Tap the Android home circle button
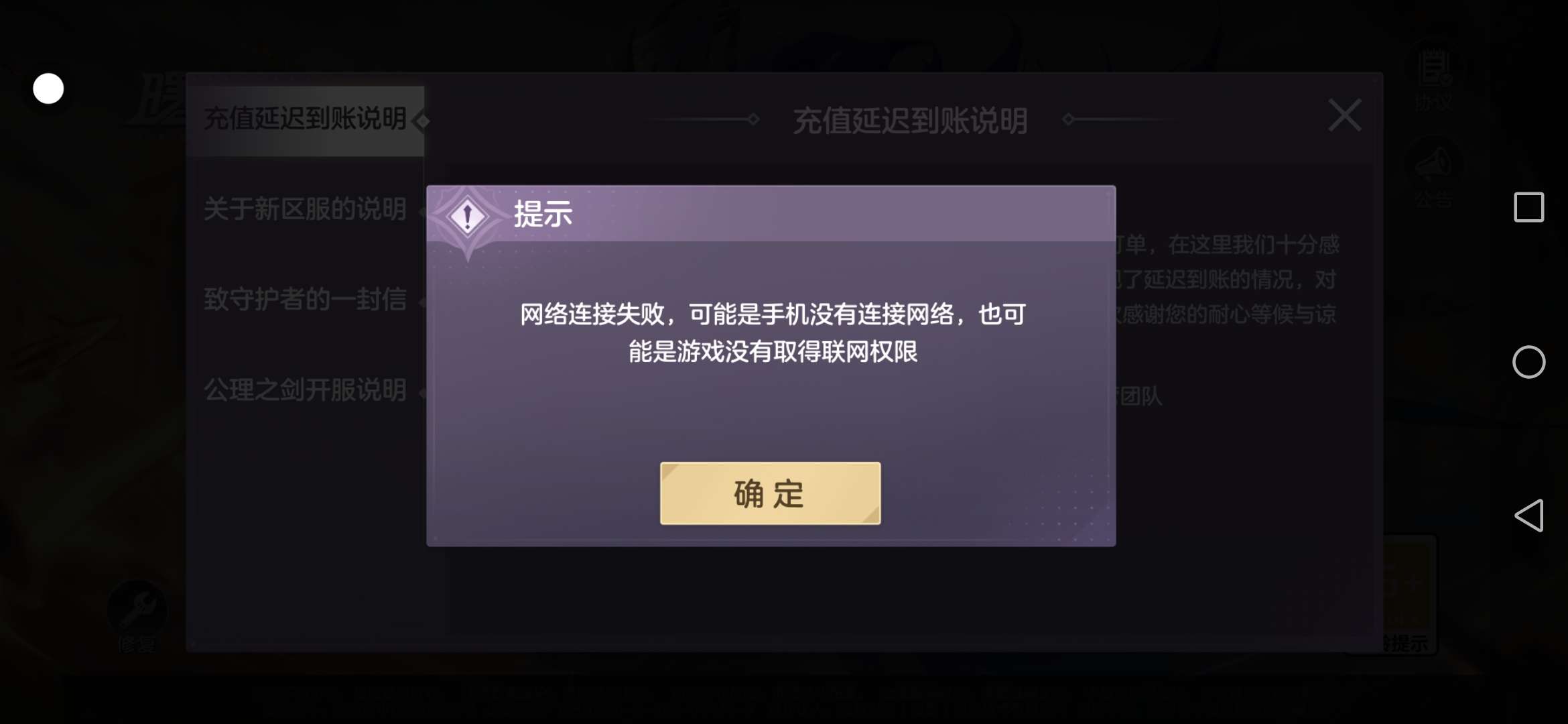The width and height of the screenshot is (1568, 724). click(1529, 362)
